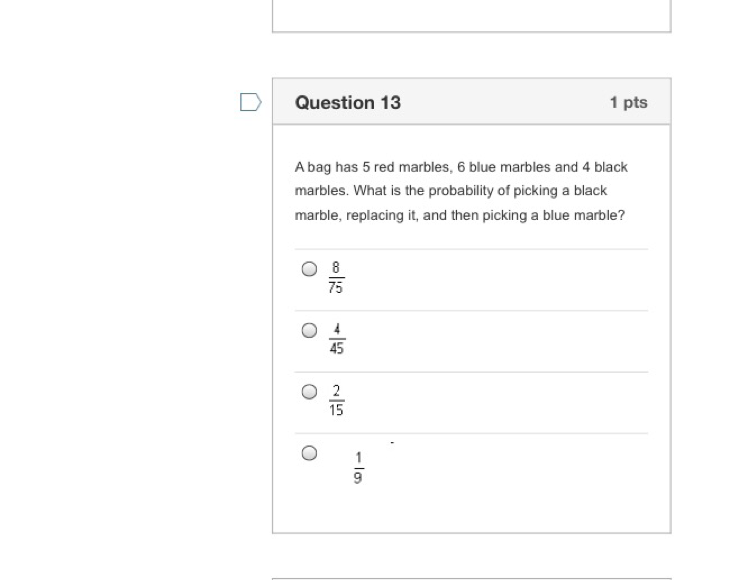Screen dimensions: 748x580
Task: Choose the 4/45 radio button
Action: [310, 330]
